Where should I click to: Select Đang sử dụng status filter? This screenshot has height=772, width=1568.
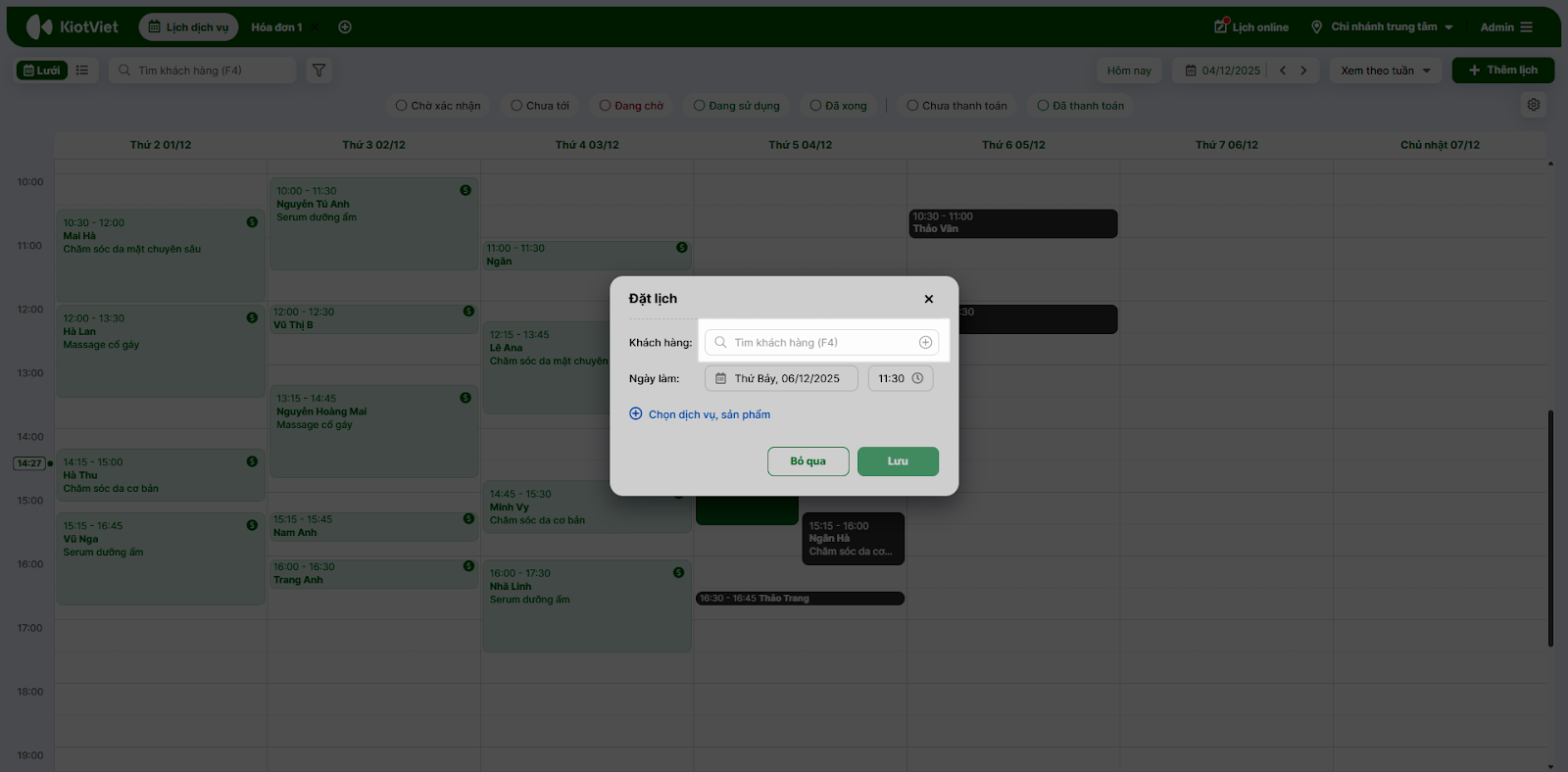coord(737,106)
